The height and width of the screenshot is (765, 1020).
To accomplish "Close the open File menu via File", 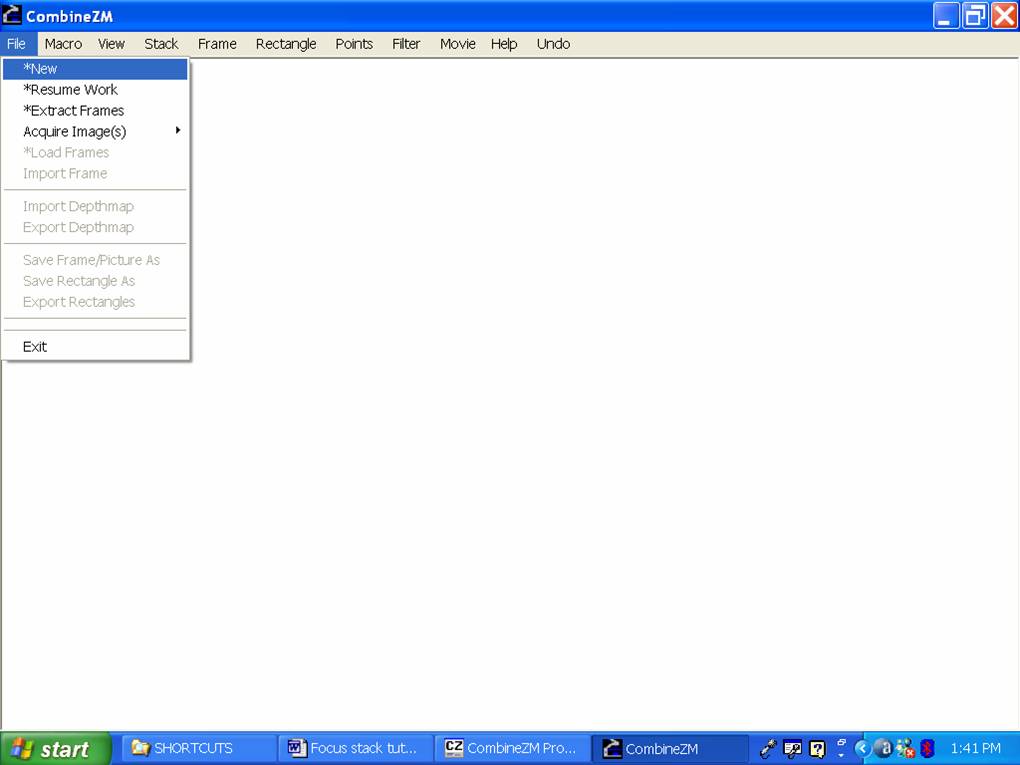I will click(17, 44).
